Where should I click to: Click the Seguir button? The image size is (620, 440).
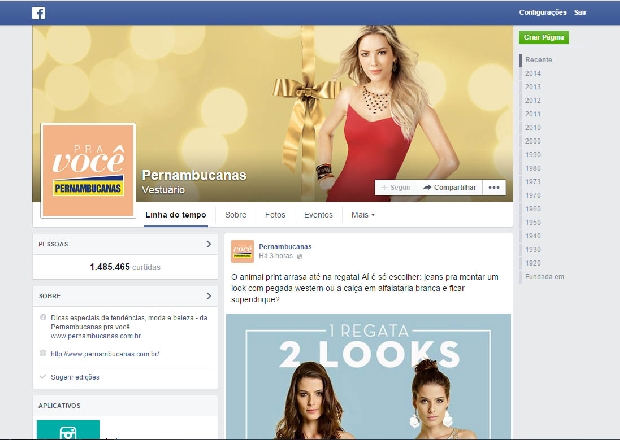click(x=396, y=187)
